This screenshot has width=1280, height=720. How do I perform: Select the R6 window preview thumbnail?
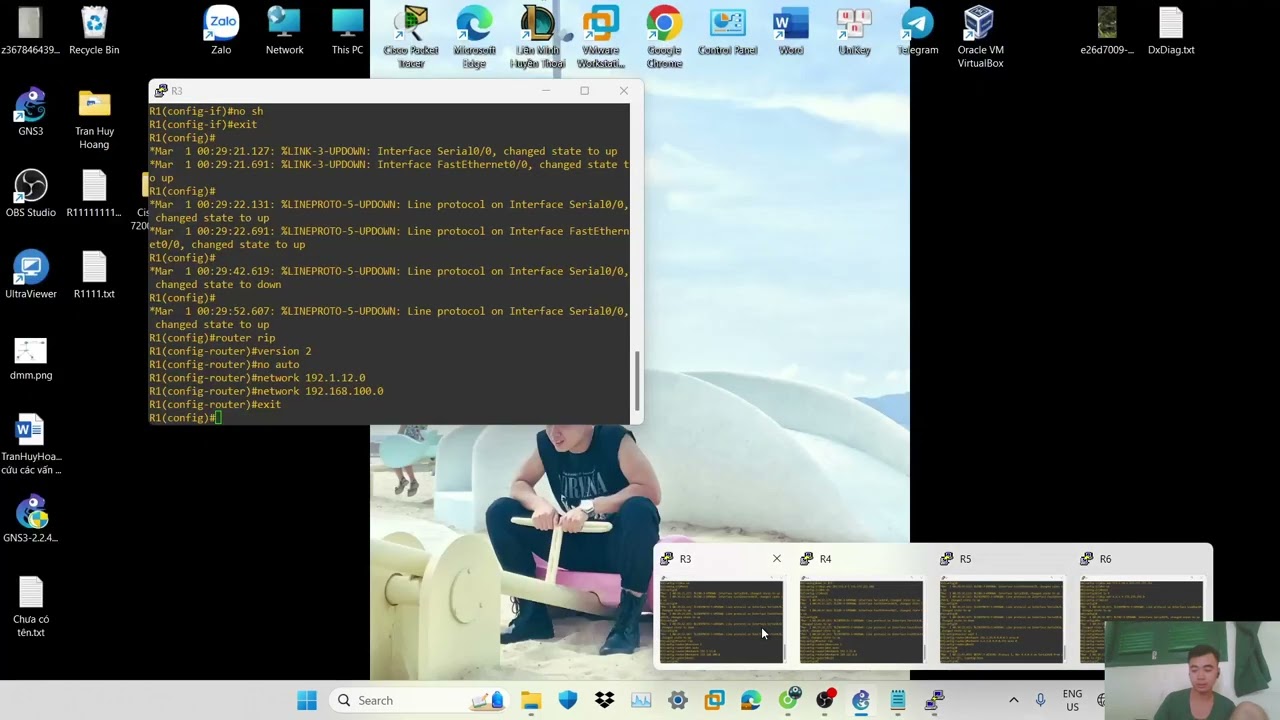[x=1141, y=621]
